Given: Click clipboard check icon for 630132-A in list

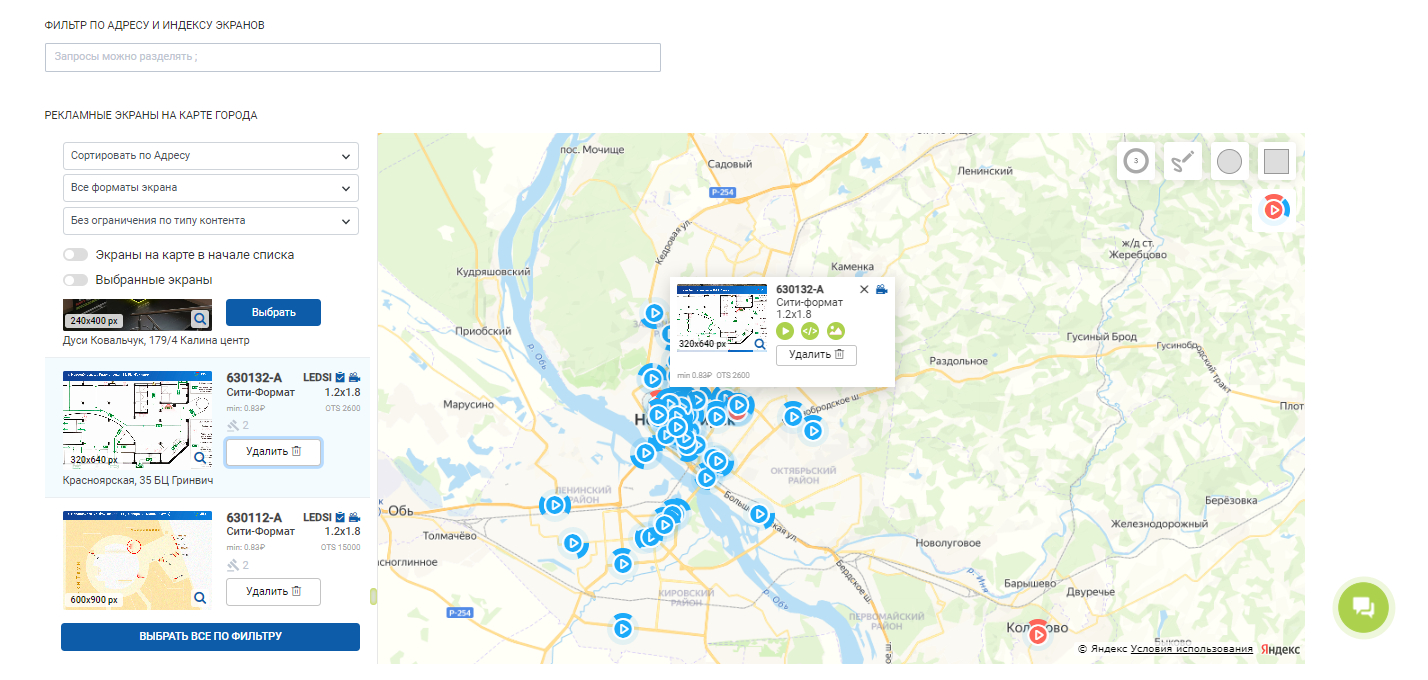Looking at the screenshot, I should [x=340, y=377].
